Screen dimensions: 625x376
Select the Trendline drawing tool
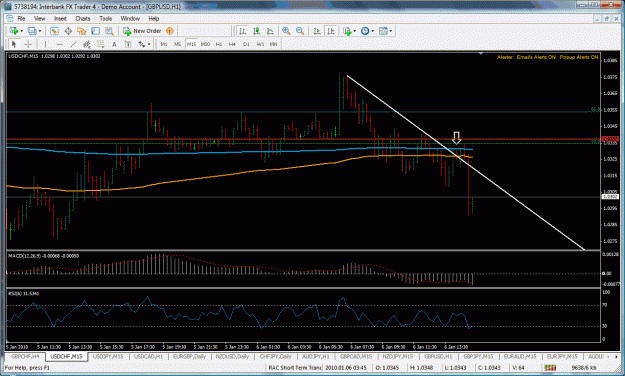coord(73,44)
